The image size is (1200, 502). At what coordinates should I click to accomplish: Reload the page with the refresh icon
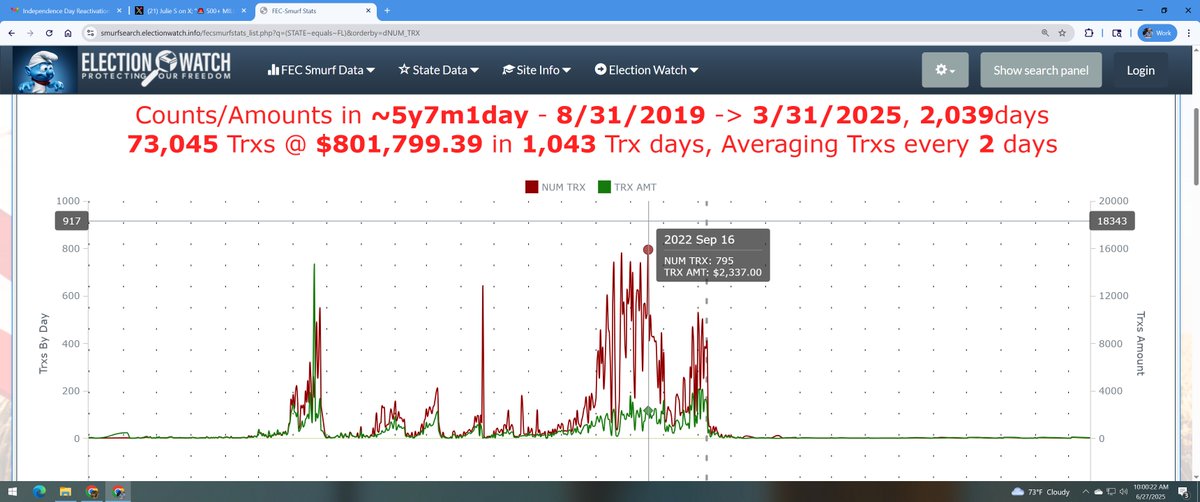coord(49,32)
